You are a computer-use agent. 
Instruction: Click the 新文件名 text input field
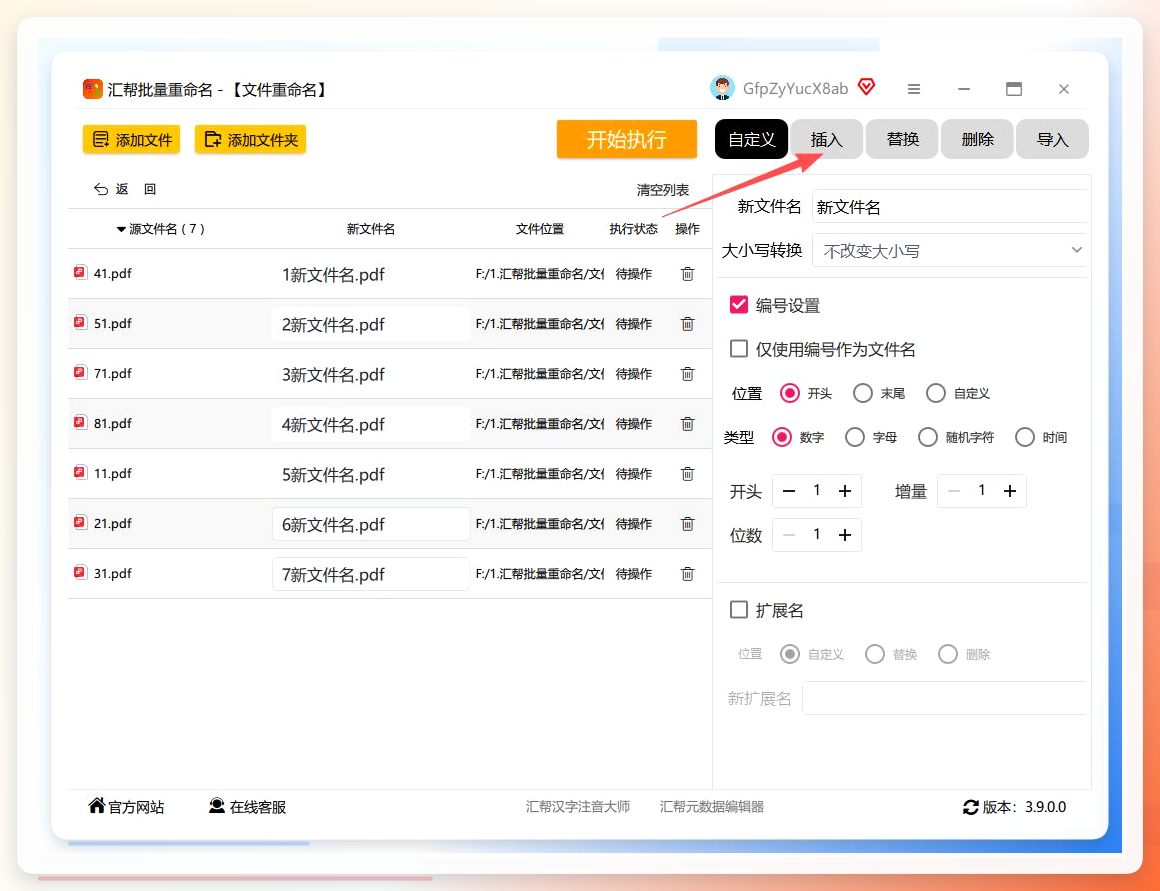coord(950,206)
